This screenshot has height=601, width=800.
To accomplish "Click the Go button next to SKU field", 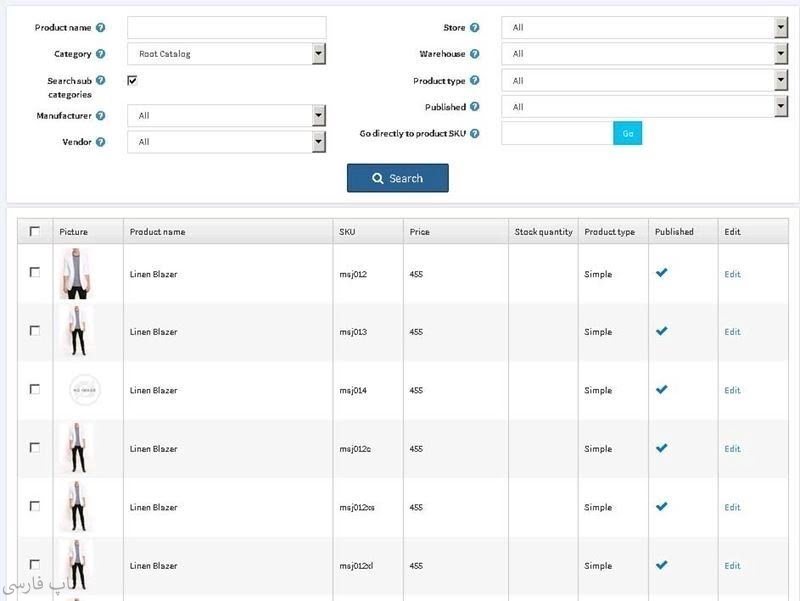I will [627, 133].
